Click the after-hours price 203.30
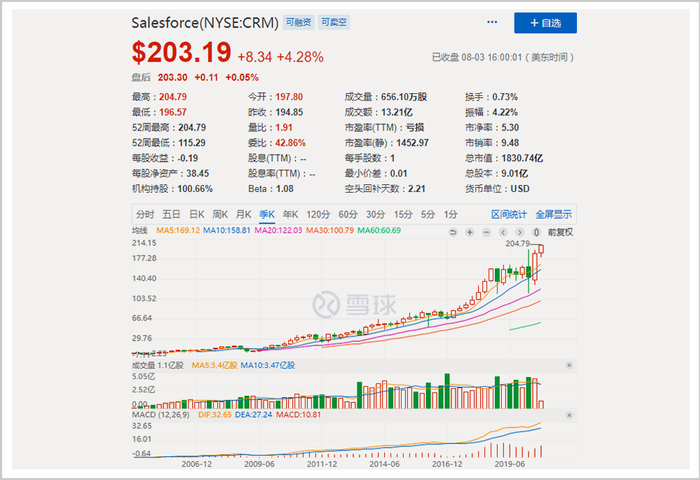This screenshot has width=700, height=480. [172, 77]
